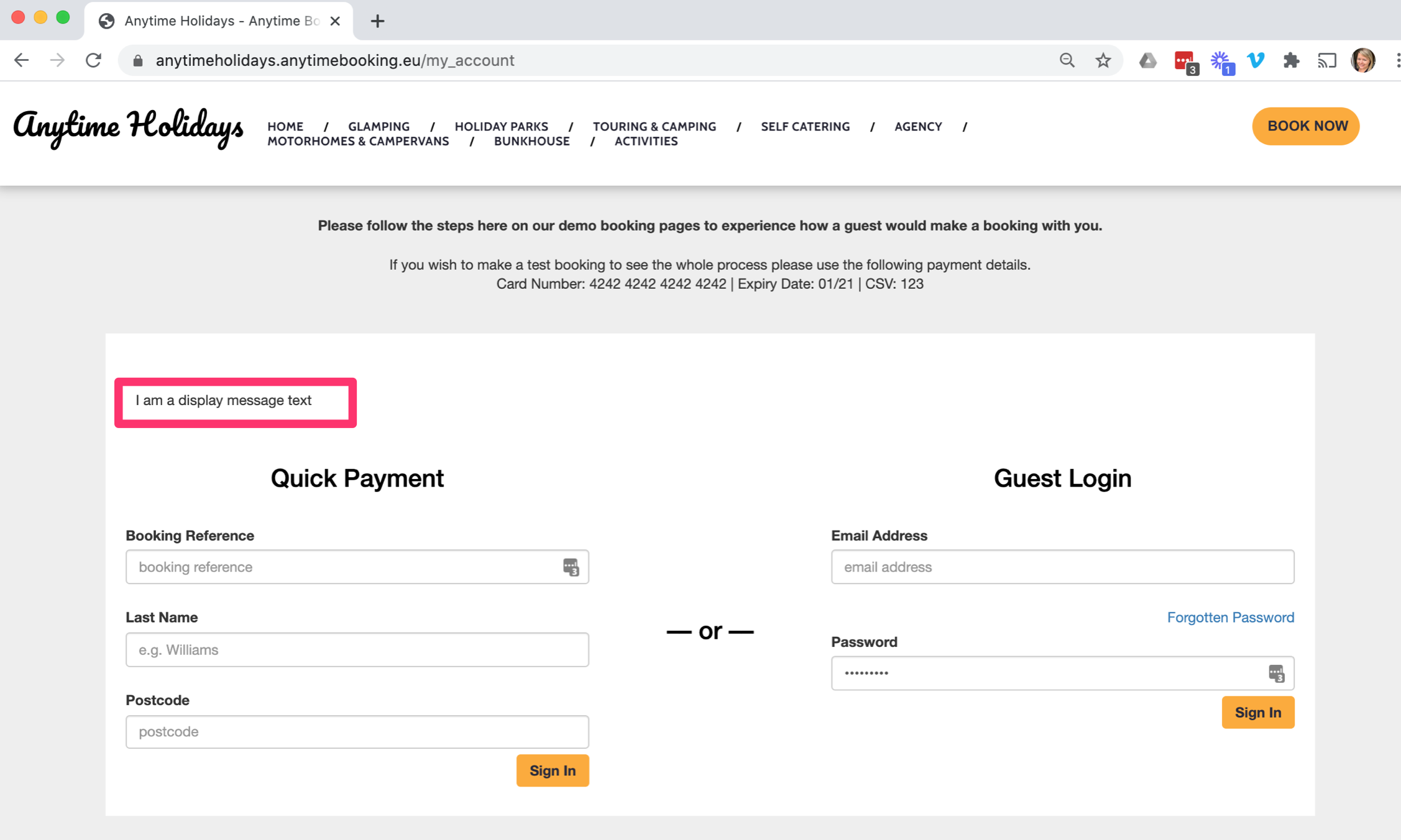1401x840 pixels.
Task: Open the Google Drive extension icon
Action: tap(1147, 60)
